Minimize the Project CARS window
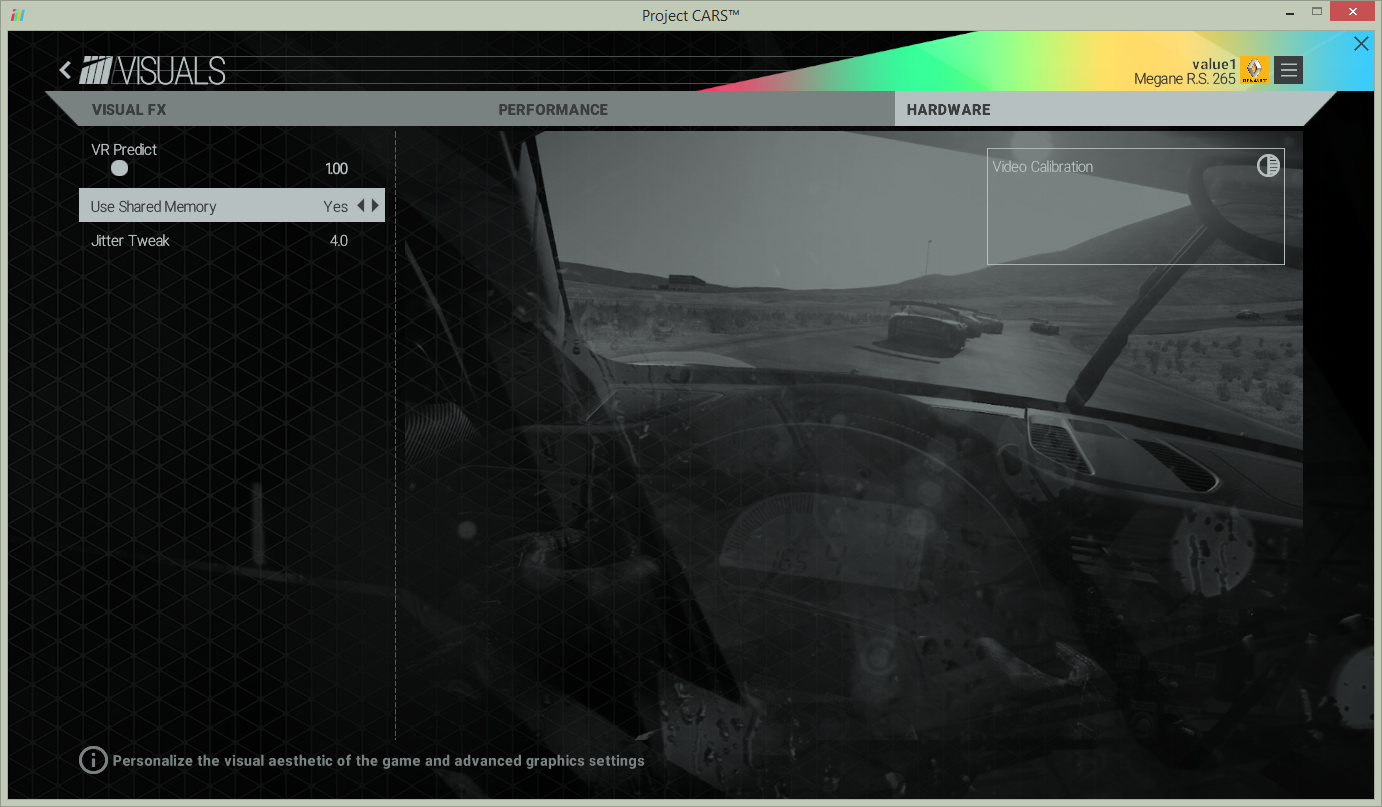This screenshot has height=807, width=1382. [1290, 12]
